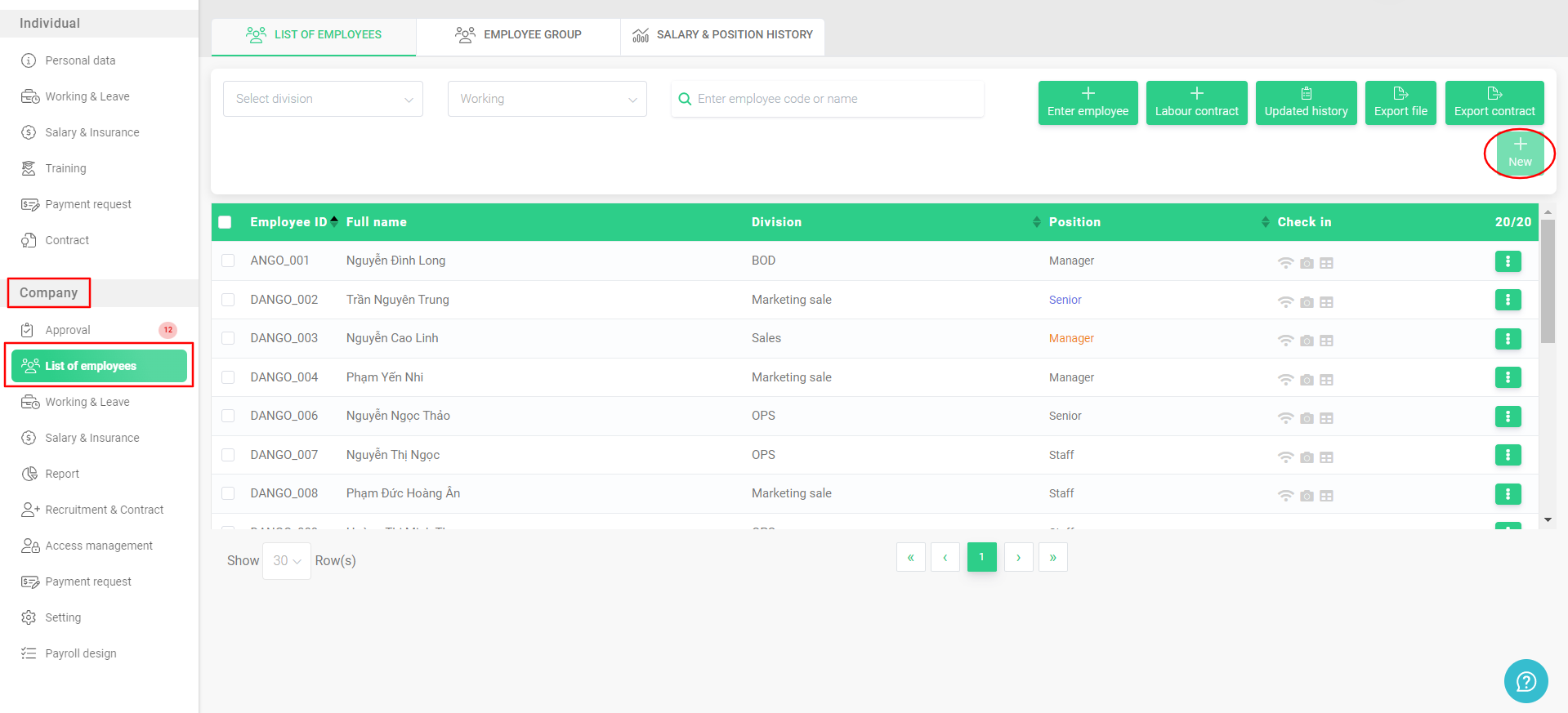The image size is (1568, 713).
Task: Click the Export contract button
Action: point(1494,103)
